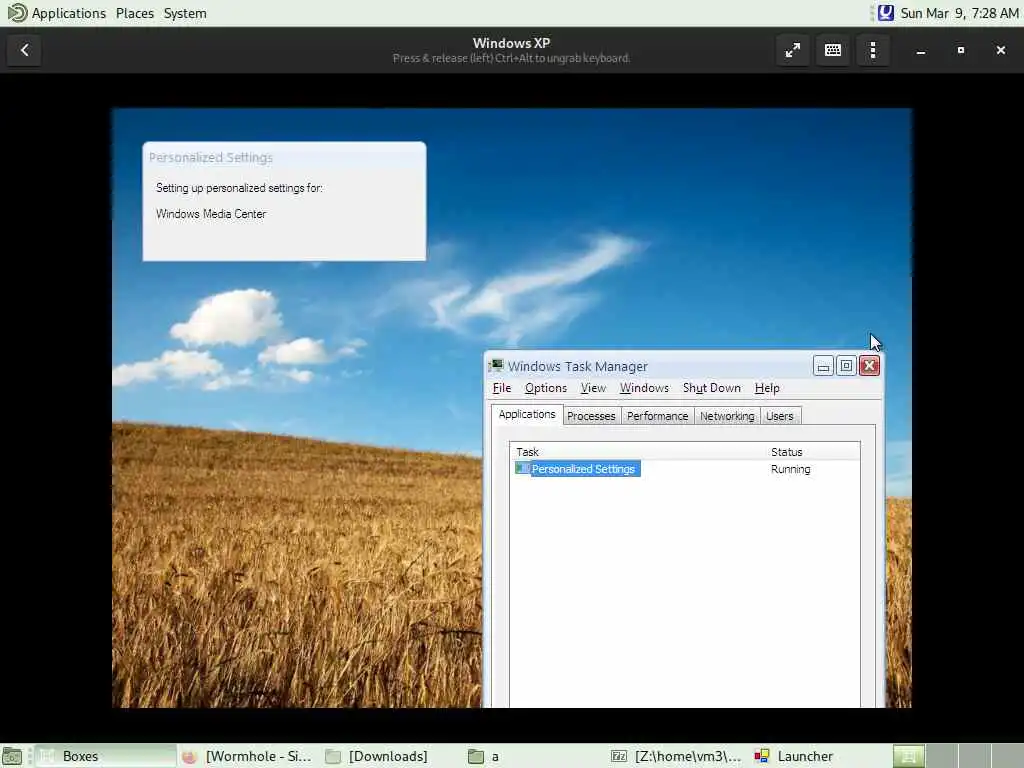Go back to the Boxes overview
Viewport: 1024px width, 768px height.
click(x=25, y=50)
